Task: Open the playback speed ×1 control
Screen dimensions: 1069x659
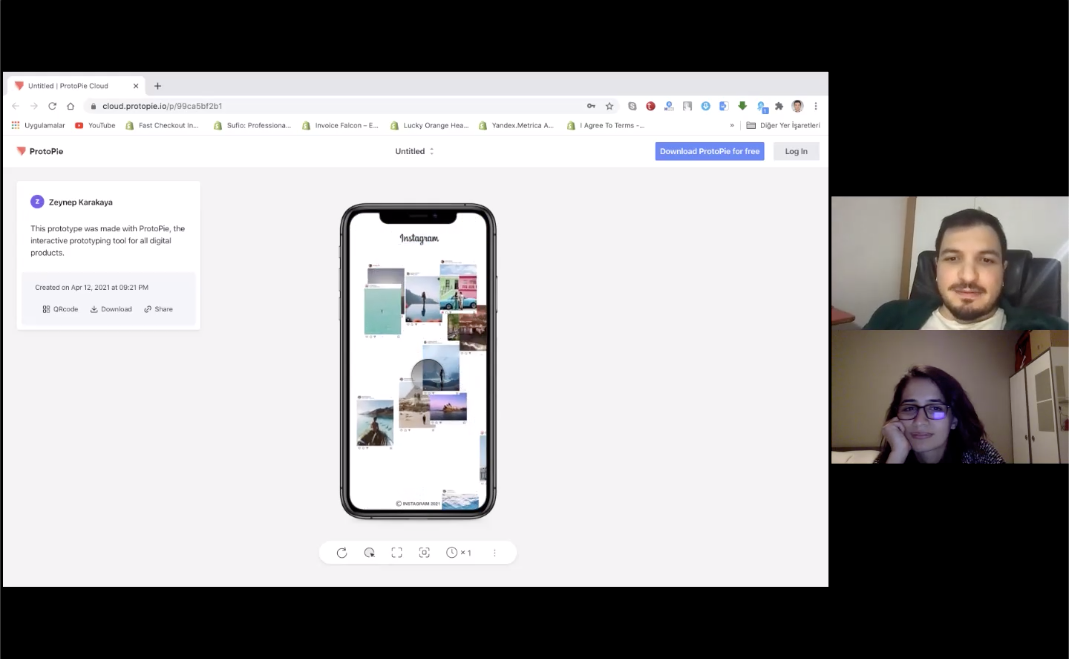Action: point(458,553)
